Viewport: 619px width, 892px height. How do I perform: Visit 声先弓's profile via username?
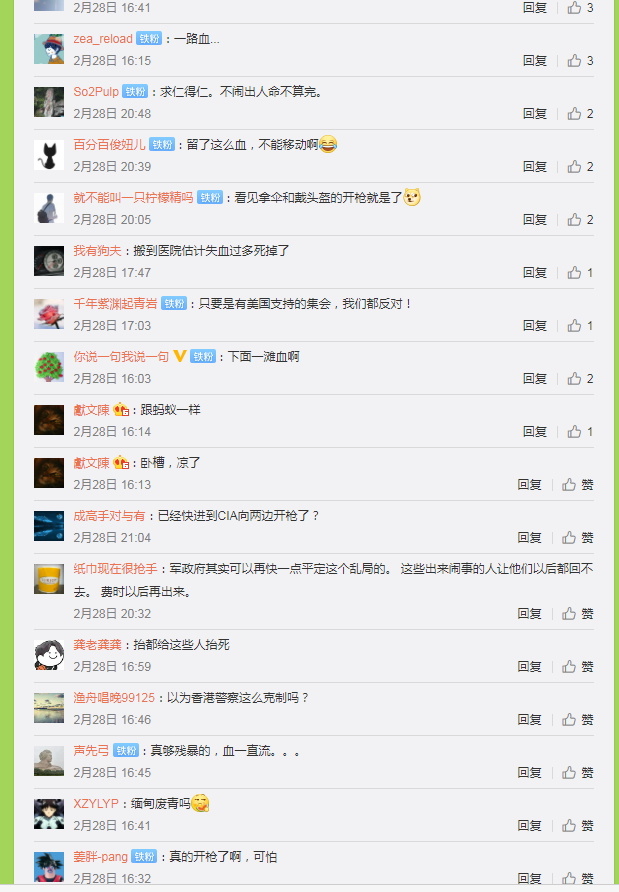91,750
